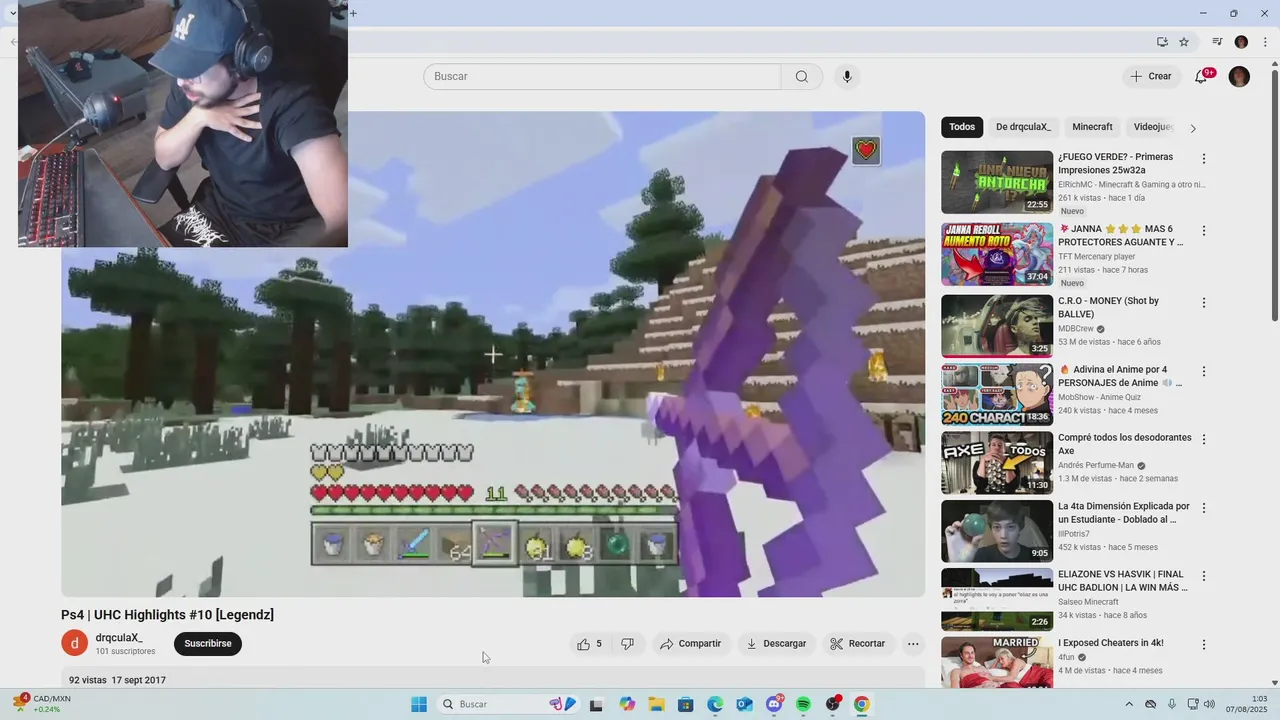Start voice search with the microphone icon
The image size is (1280, 720).
[847, 77]
